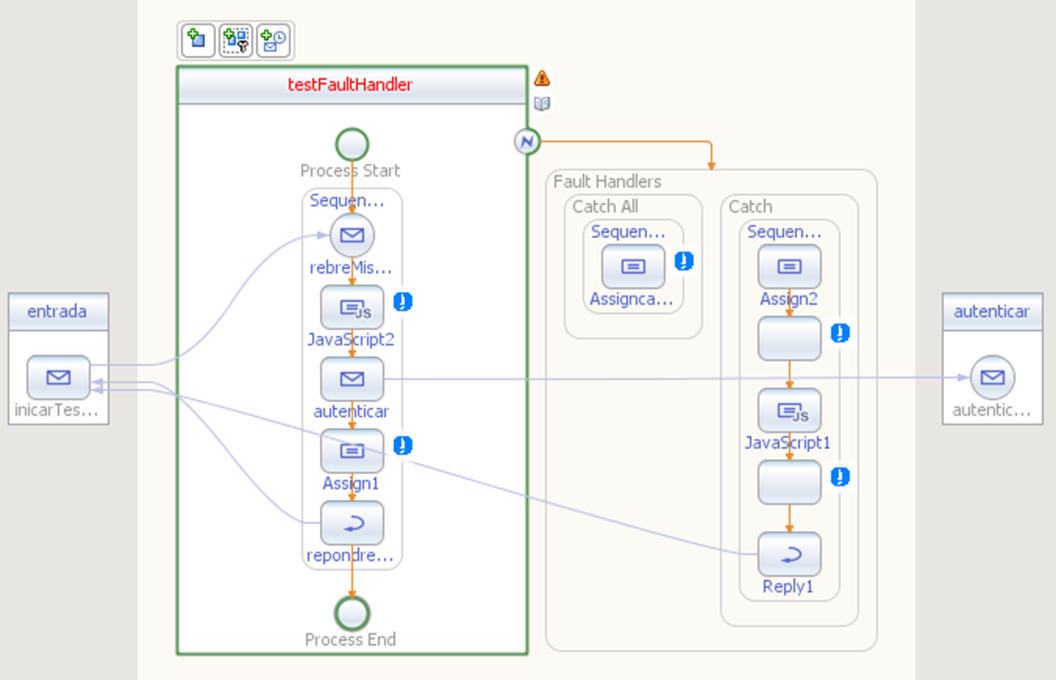Click the testFaultHandler process title header
This screenshot has width=1056, height=680.
[352, 86]
